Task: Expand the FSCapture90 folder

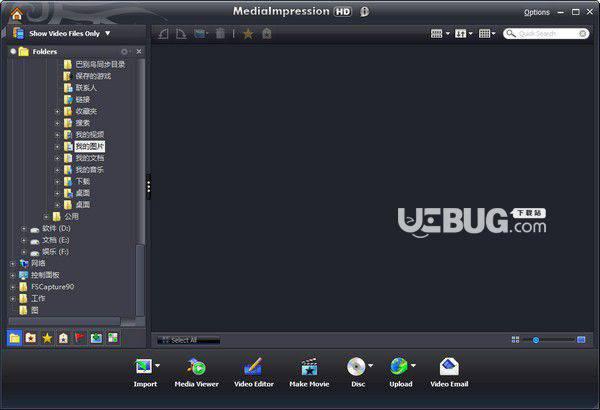Action: point(13,287)
